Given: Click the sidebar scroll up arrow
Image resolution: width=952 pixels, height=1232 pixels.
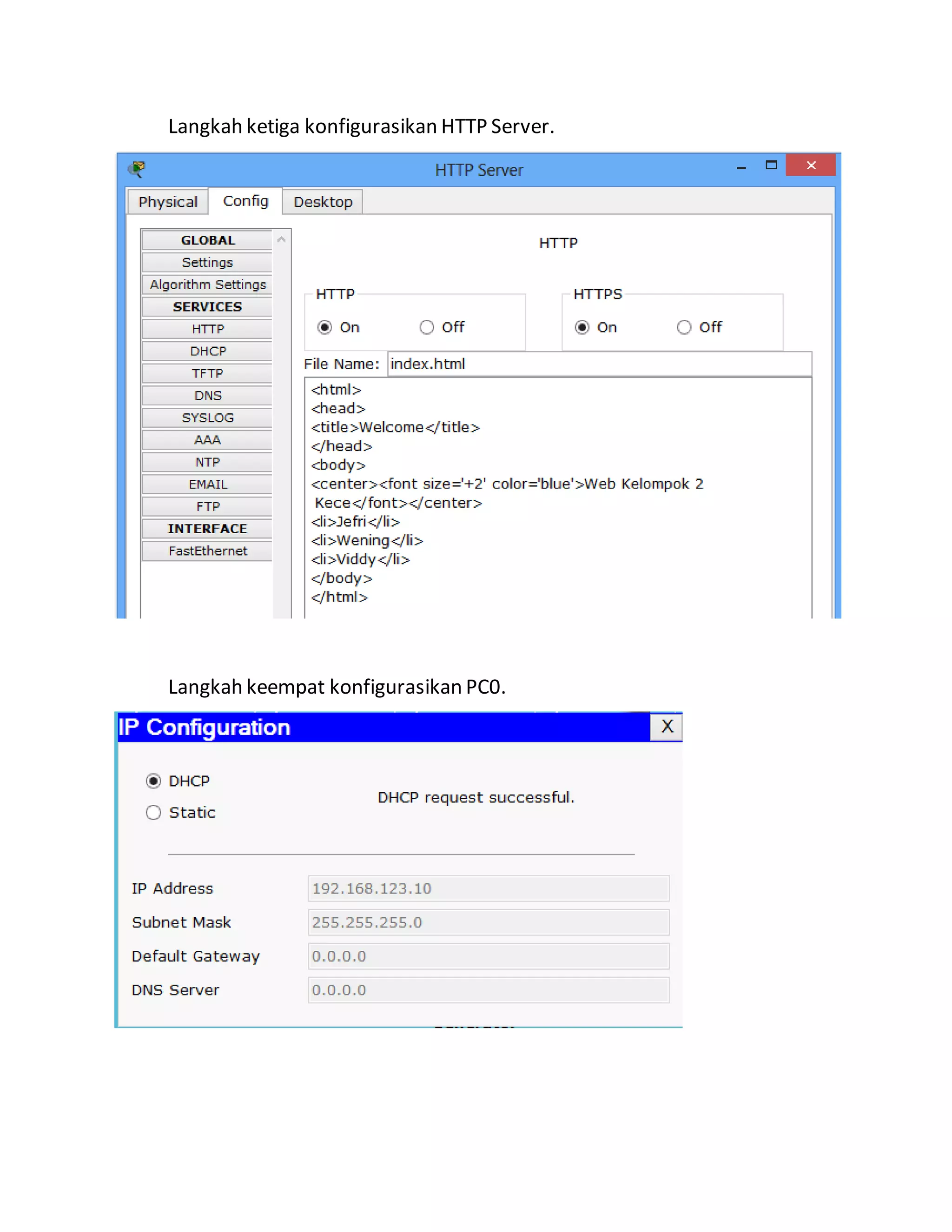Looking at the screenshot, I should (281, 240).
